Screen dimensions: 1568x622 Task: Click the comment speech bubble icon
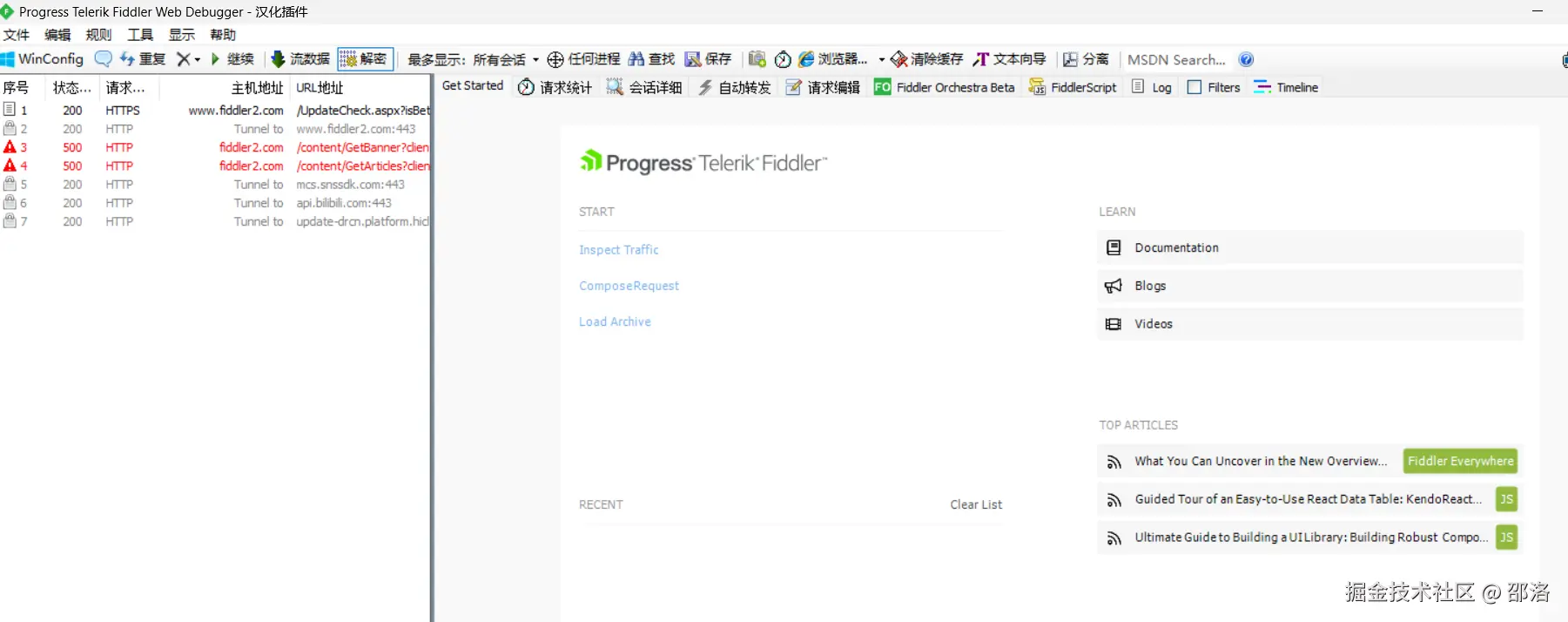pos(103,59)
